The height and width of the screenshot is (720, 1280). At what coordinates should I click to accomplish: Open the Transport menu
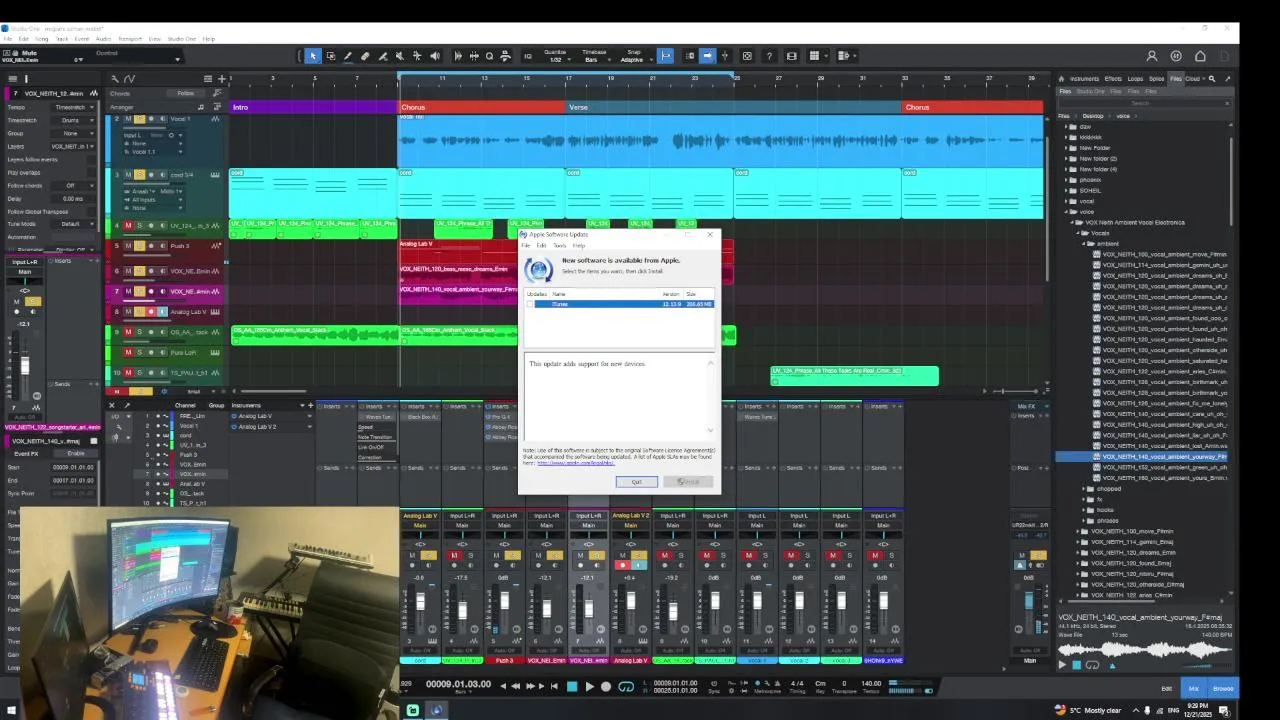point(130,39)
